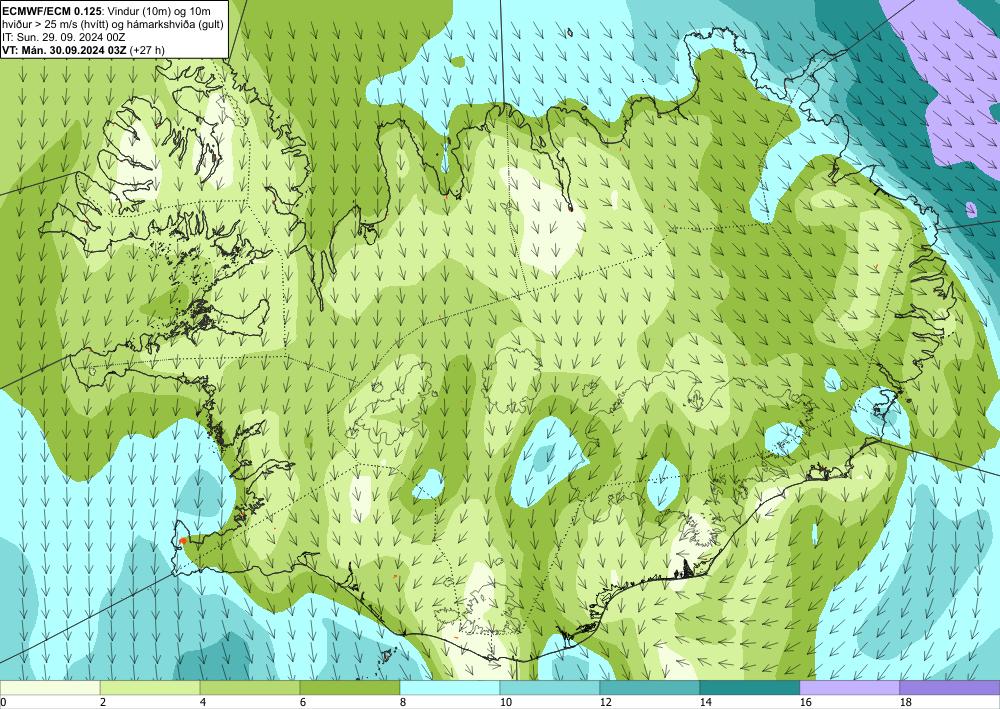Screen dimensions: 1000x709
Task: Select the scale label '18' under the colorbar
Action: [x=905, y=702]
